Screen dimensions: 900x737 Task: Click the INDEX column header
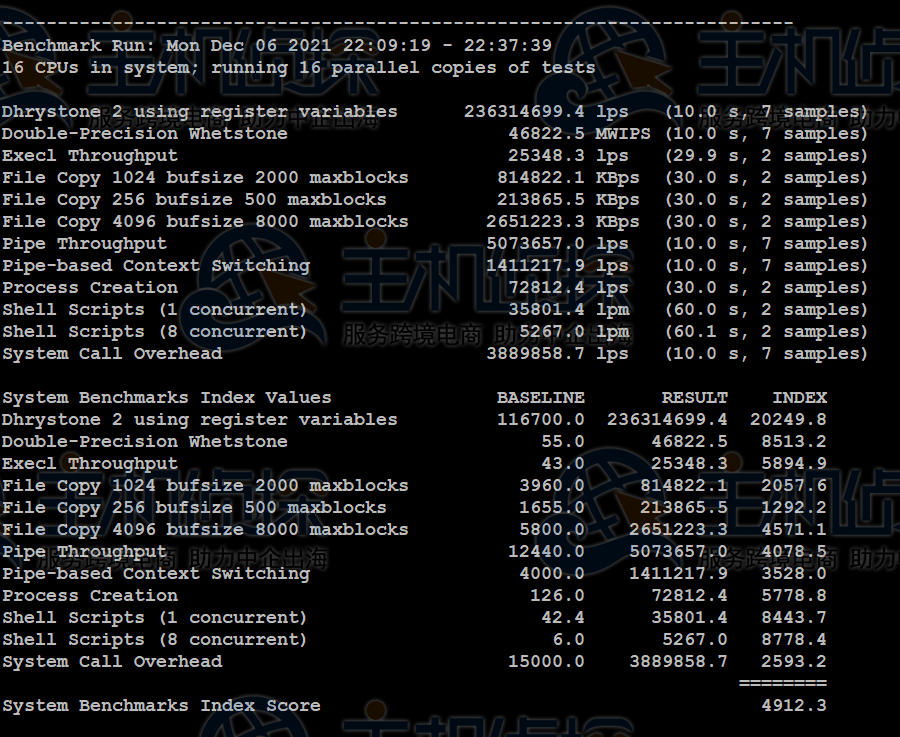[800, 398]
